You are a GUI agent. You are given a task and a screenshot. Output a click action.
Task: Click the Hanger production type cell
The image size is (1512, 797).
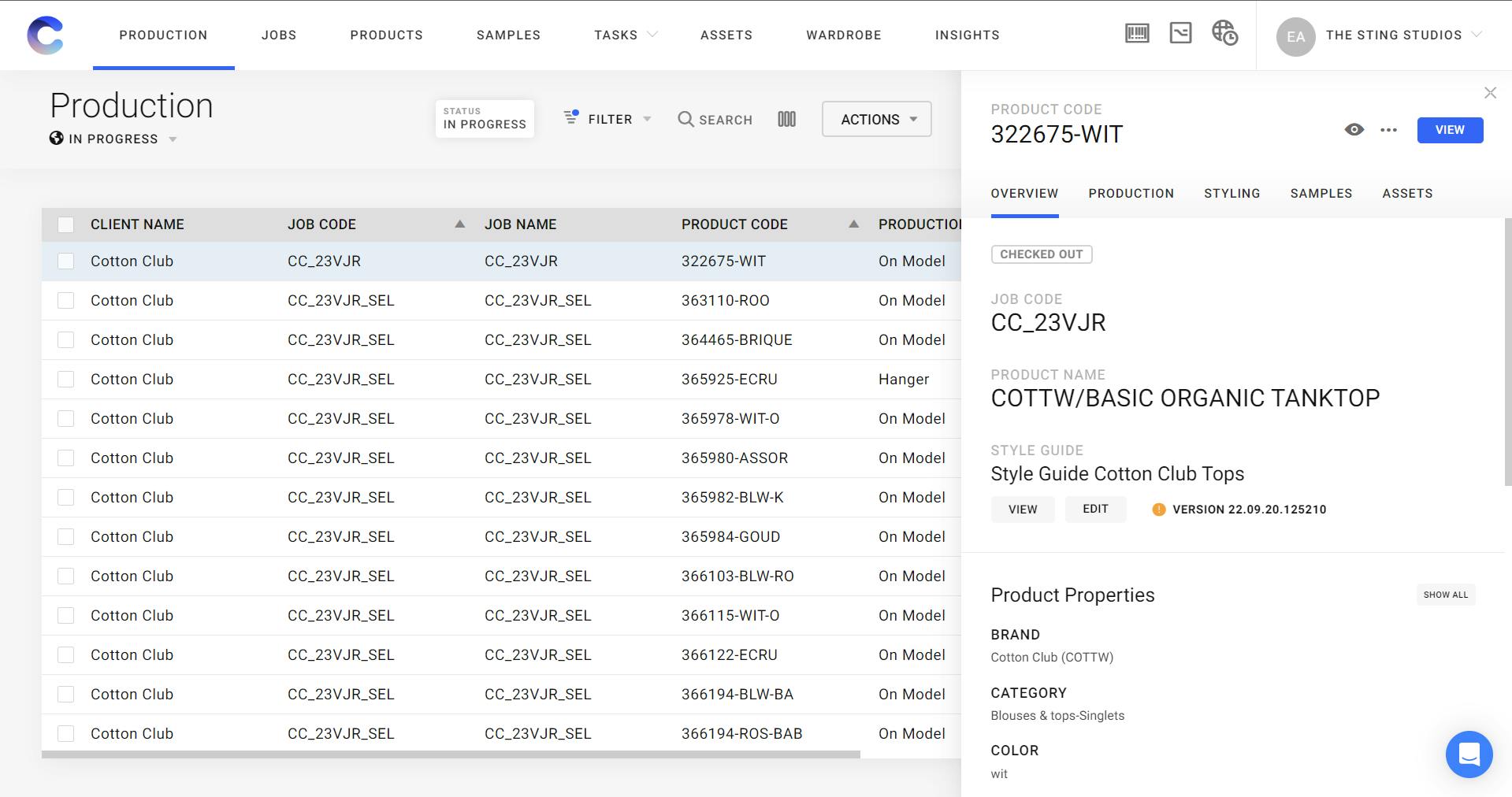pos(904,380)
